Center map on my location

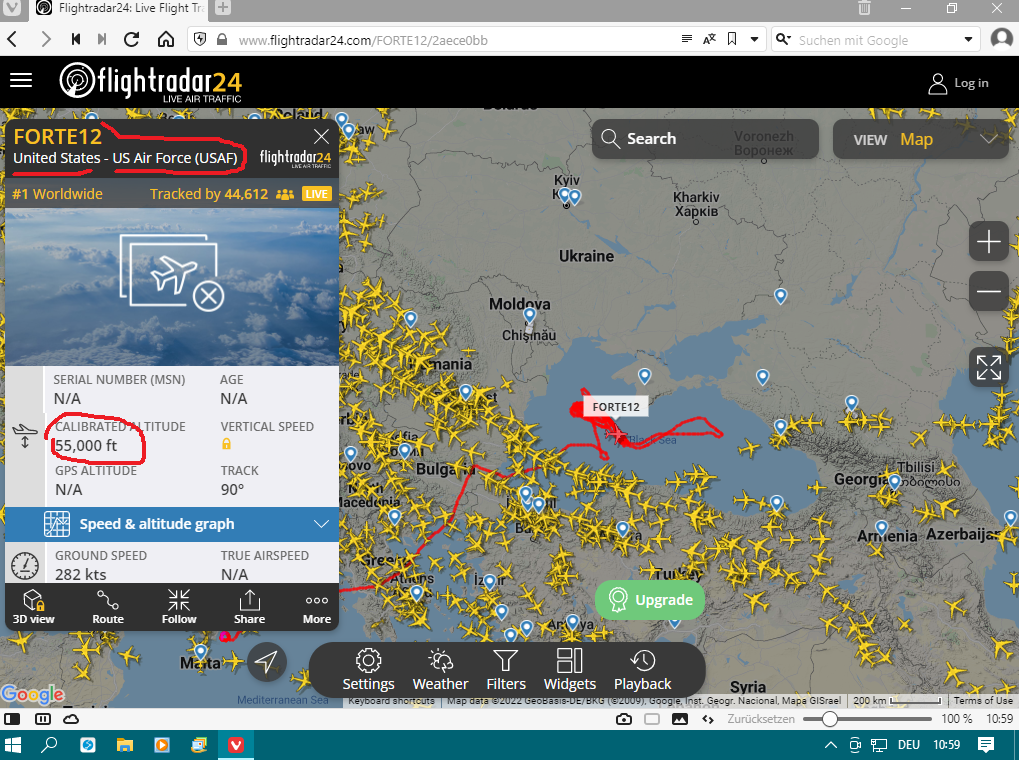[266, 662]
